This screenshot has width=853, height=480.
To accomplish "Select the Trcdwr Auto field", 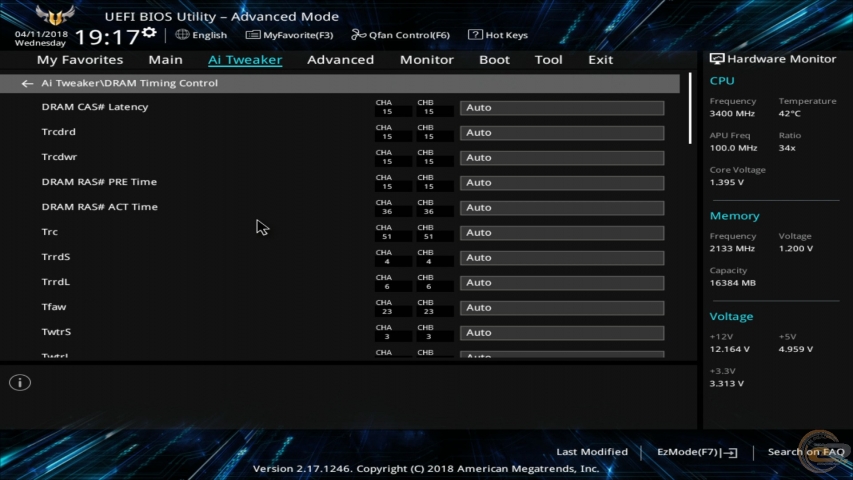I will tap(562, 158).
